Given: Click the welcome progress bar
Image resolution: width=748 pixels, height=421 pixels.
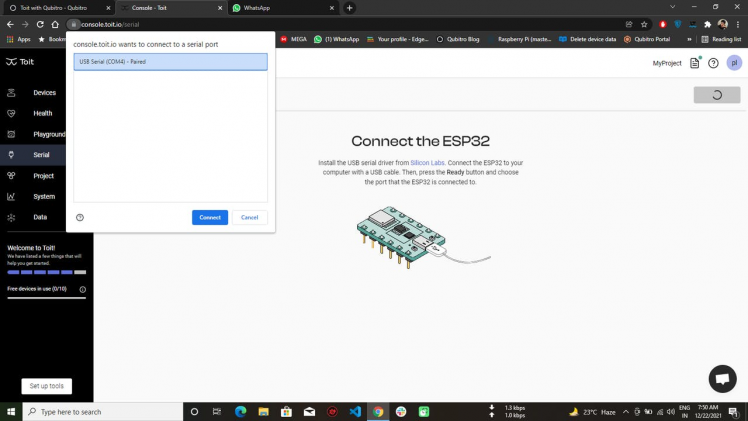Looking at the screenshot, I should coord(47,272).
